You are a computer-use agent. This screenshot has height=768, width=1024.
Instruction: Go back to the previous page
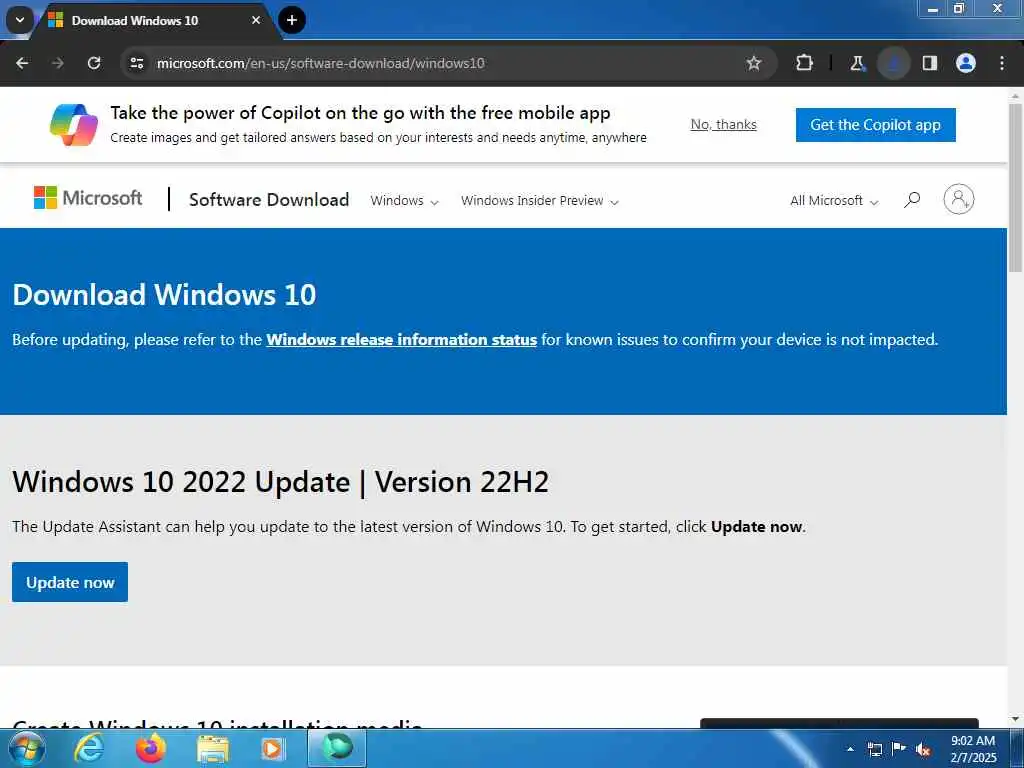tap(22, 63)
